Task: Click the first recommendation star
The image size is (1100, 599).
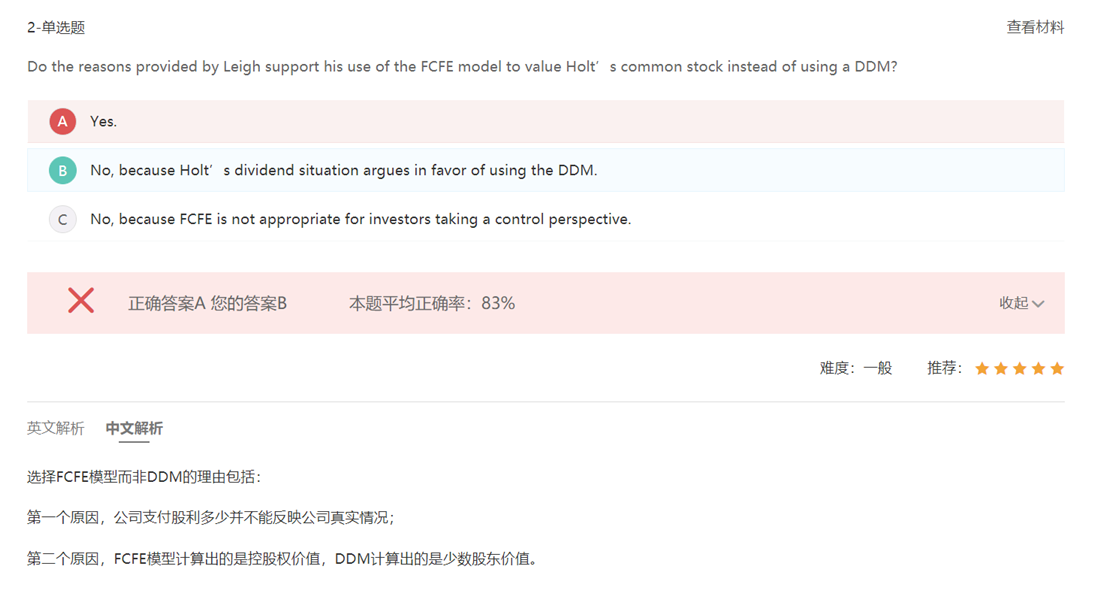Action: coord(982,369)
